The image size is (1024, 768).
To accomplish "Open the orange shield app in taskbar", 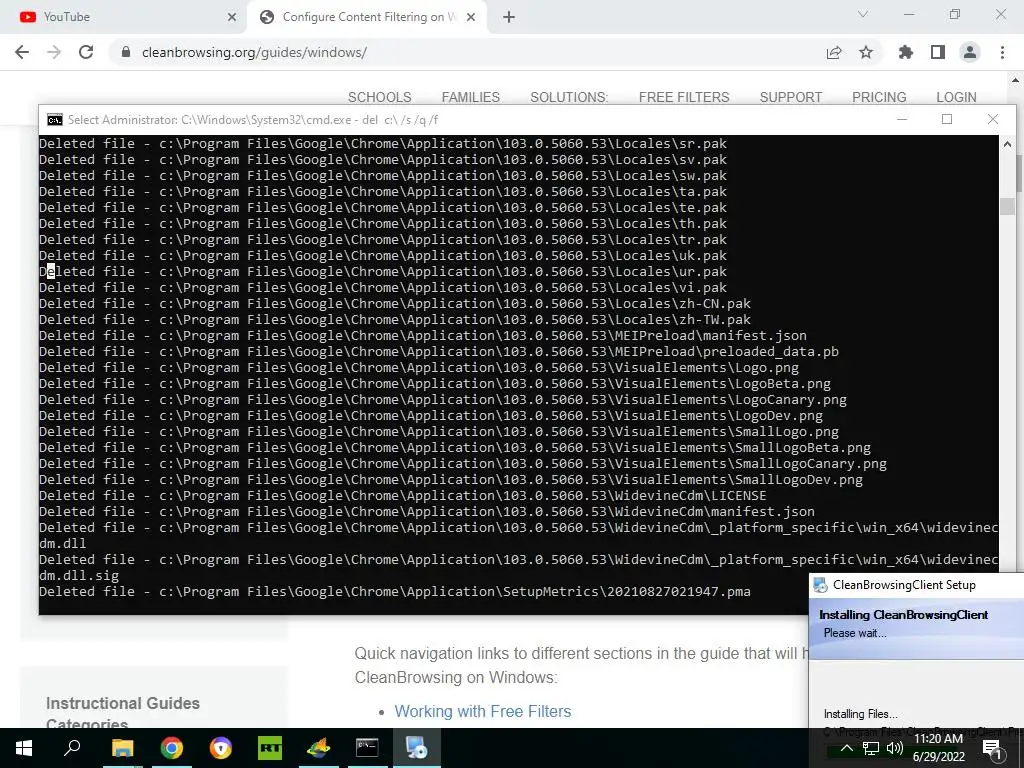I will pos(221,748).
